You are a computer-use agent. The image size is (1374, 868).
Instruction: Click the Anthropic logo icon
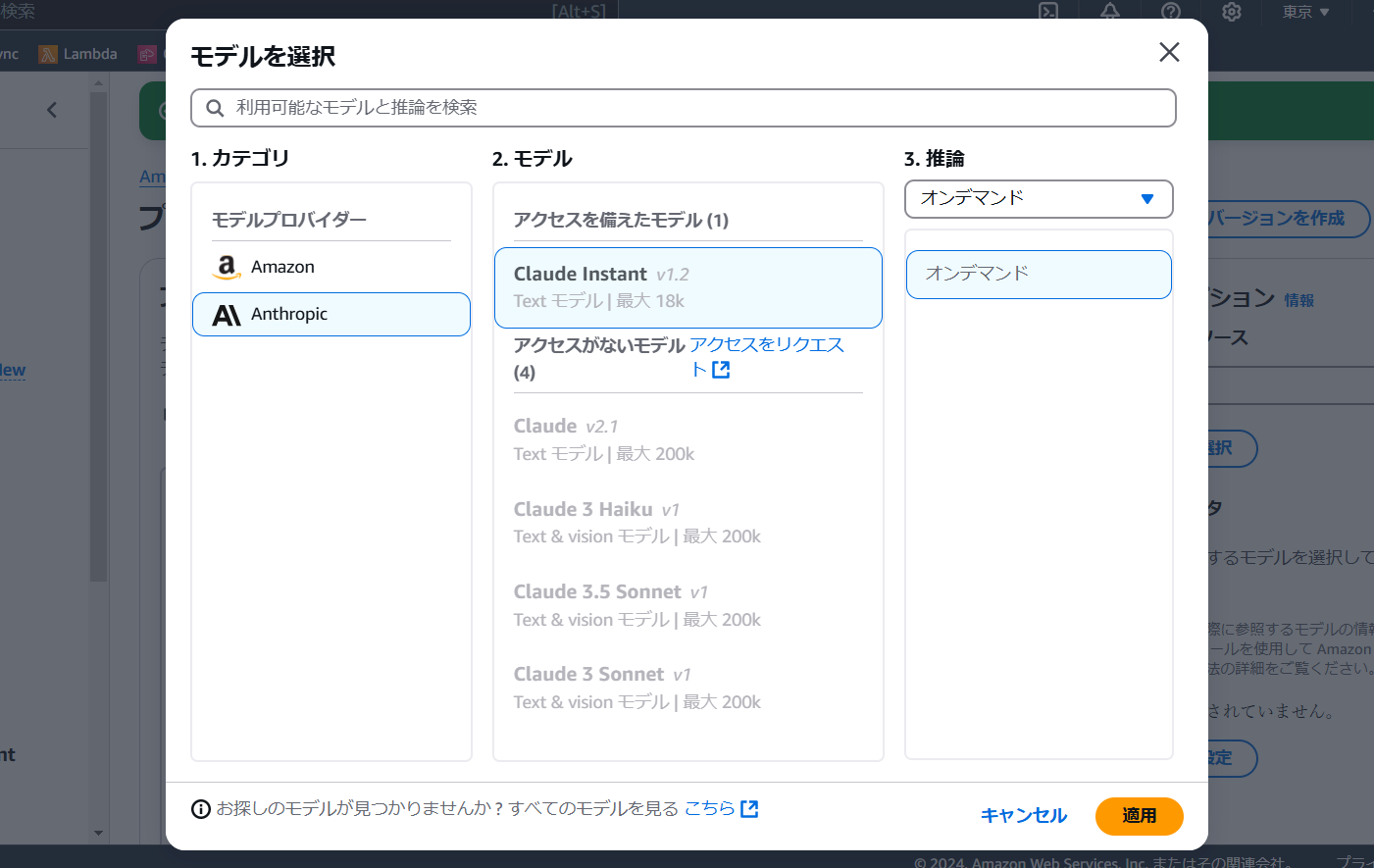coord(227,315)
